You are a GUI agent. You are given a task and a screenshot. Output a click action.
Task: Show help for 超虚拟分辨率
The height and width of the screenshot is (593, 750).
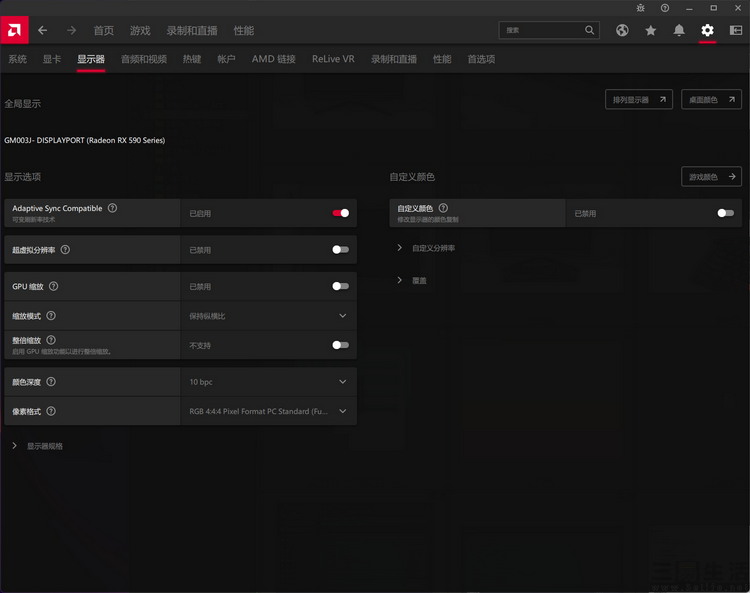click(x=66, y=250)
